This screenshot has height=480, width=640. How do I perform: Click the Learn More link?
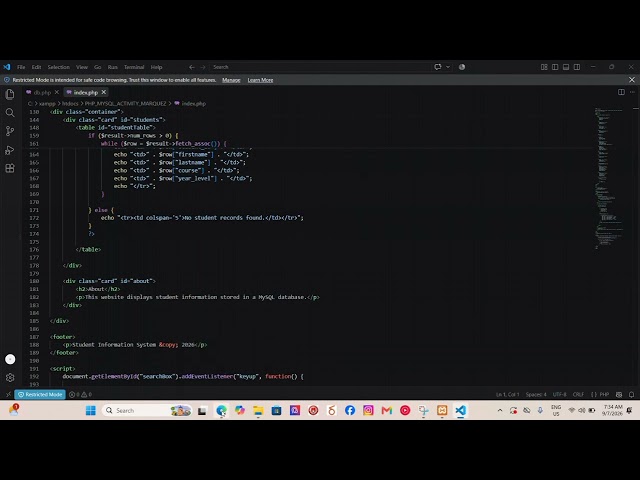[x=260, y=80]
